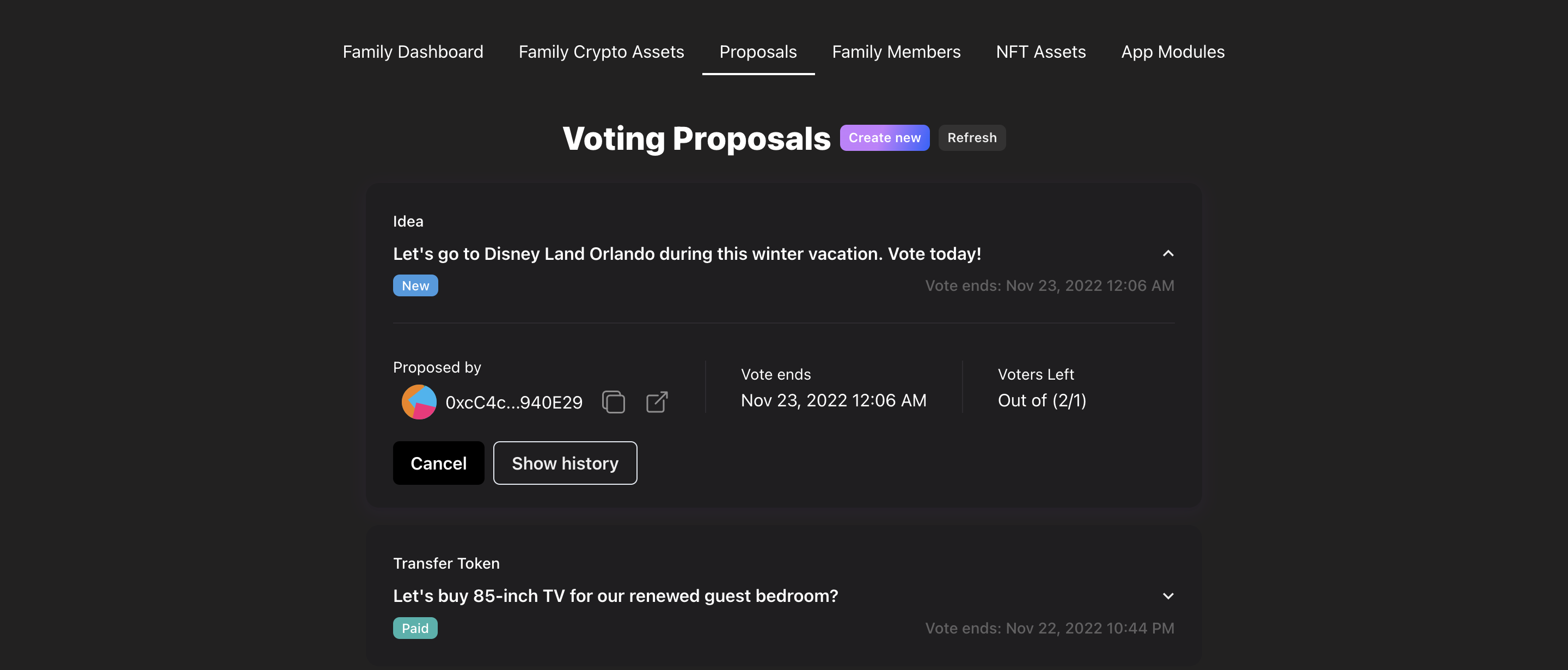Open proposer address in external explorer
This screenshot has width=1568, height=670.
click(x=657, y=402)
